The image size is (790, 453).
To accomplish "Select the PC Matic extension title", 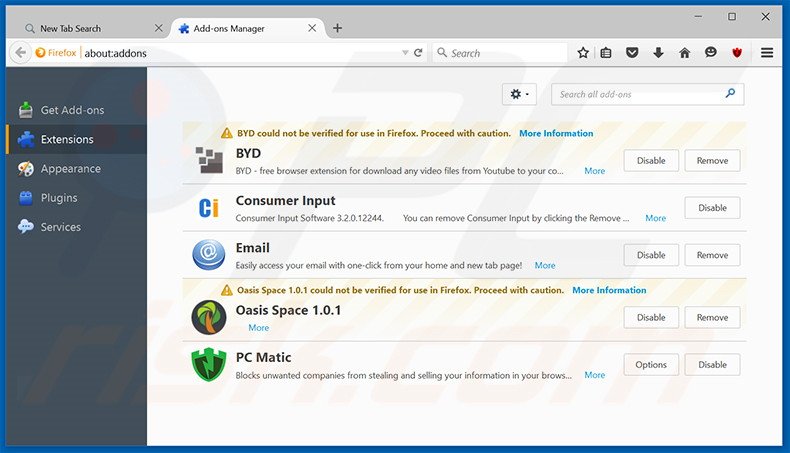I will coord(263,357).
